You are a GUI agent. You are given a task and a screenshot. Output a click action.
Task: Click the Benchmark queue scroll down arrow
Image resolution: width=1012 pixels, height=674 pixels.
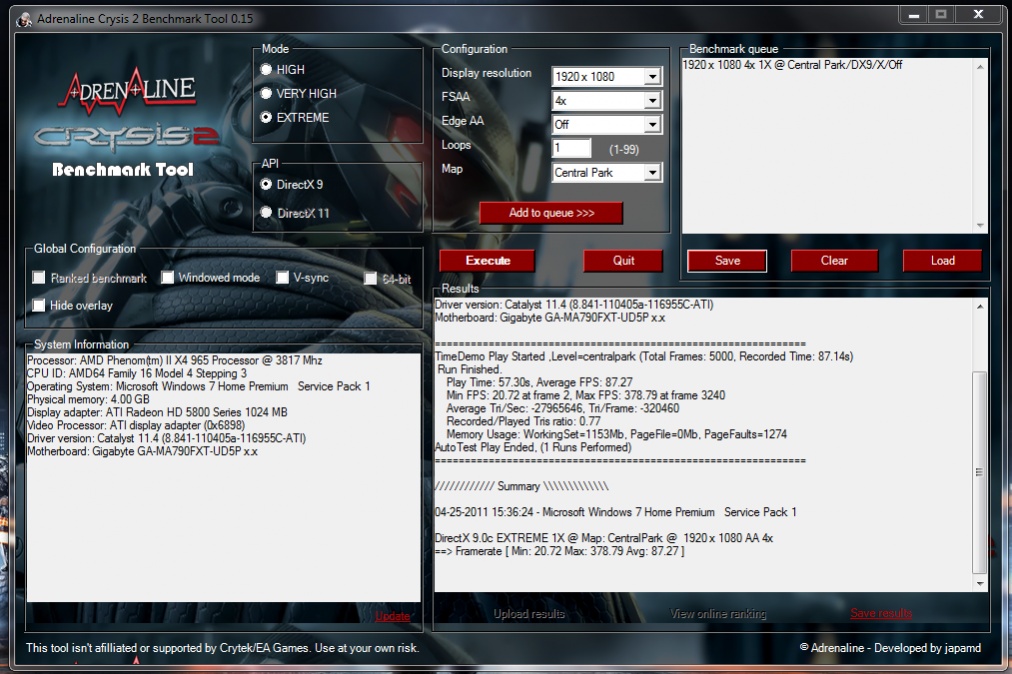[980, 225]
